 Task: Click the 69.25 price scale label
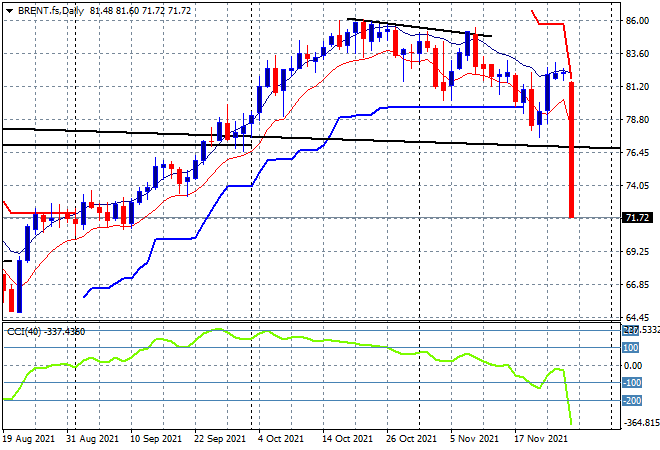[637, 252]
